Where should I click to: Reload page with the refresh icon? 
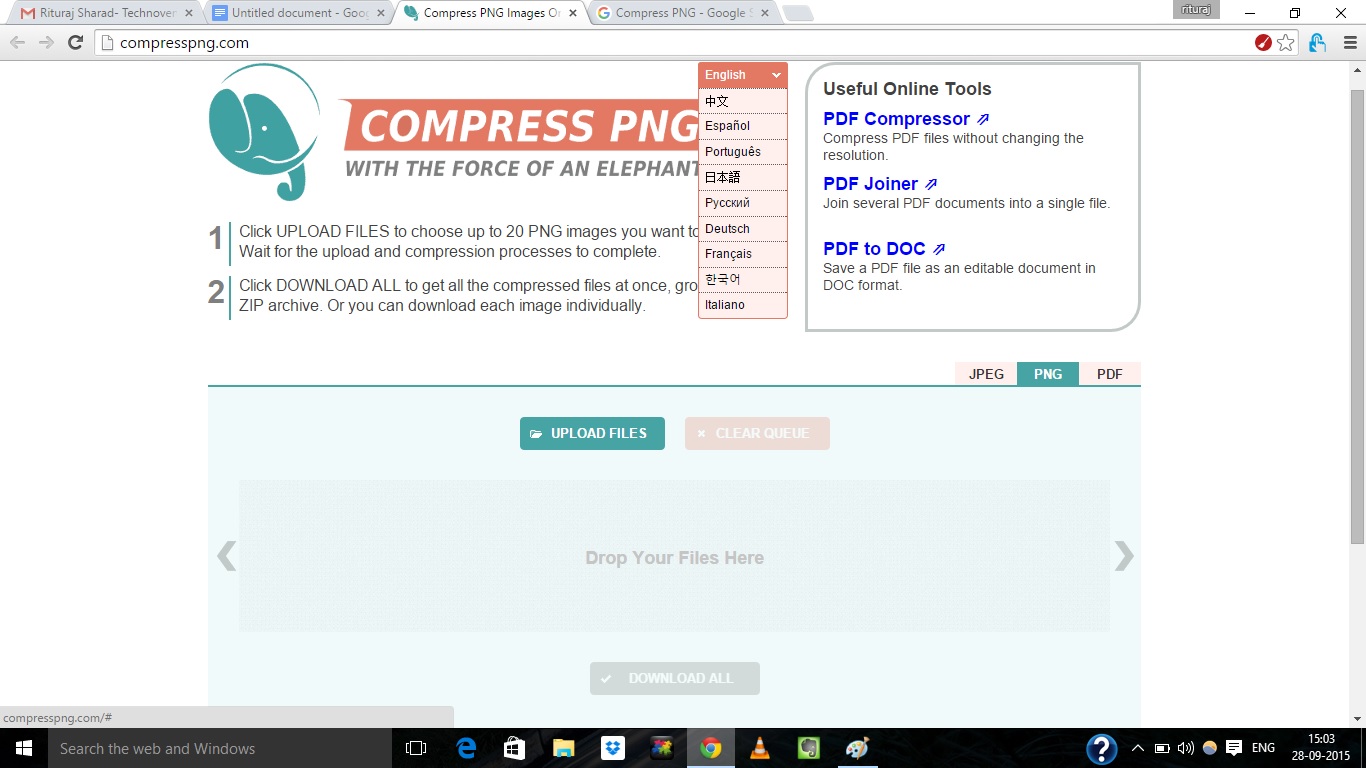[x=75, y=42]
